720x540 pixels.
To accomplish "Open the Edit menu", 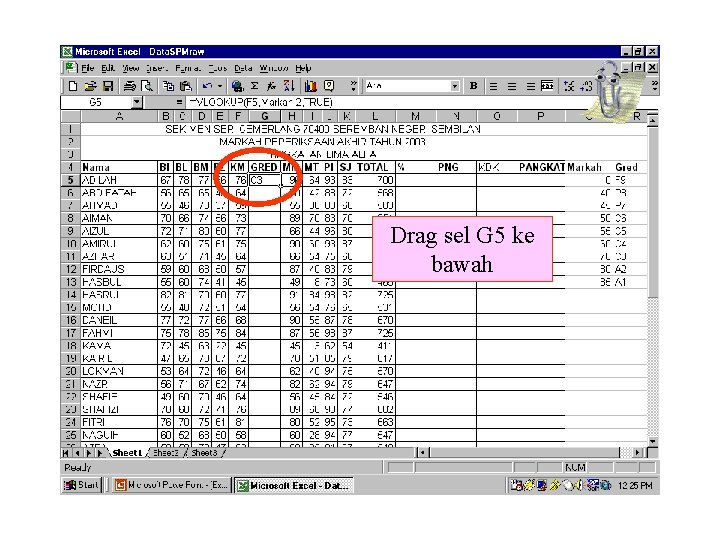I will 108,68.
